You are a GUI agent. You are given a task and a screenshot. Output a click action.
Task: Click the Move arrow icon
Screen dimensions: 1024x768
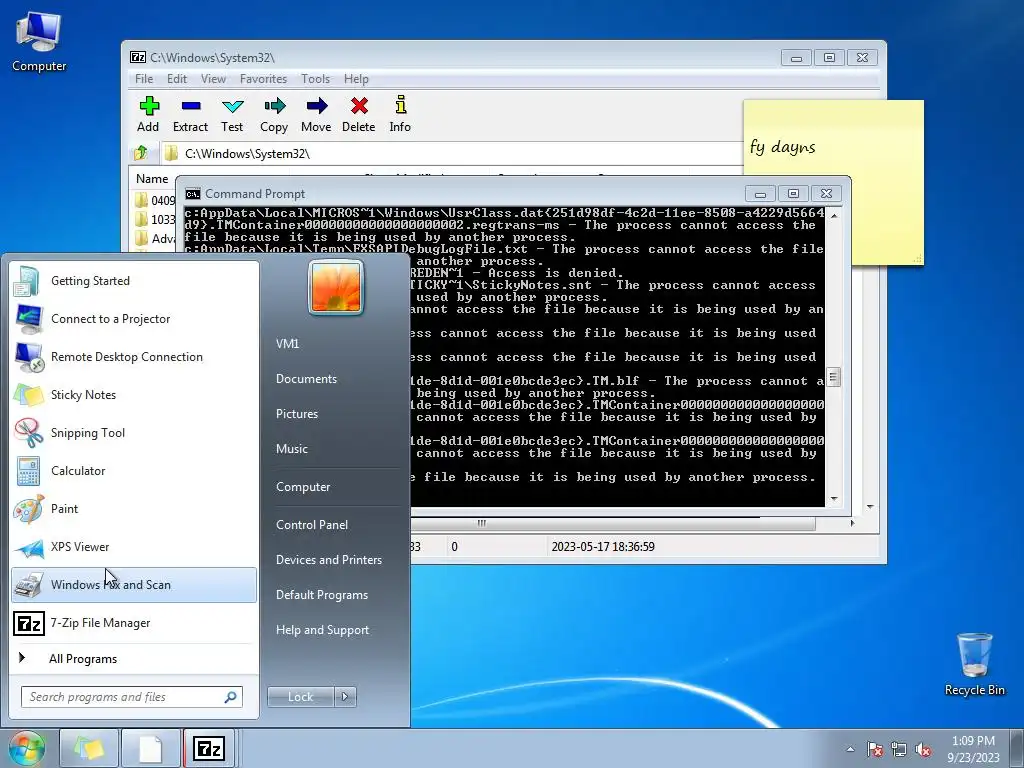(317, 106)
